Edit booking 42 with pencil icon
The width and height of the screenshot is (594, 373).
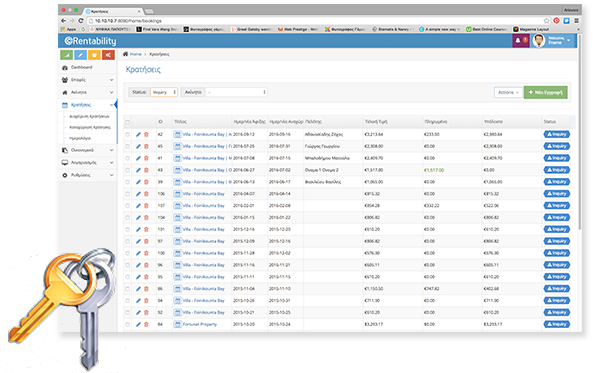click(x=138, y=134)
